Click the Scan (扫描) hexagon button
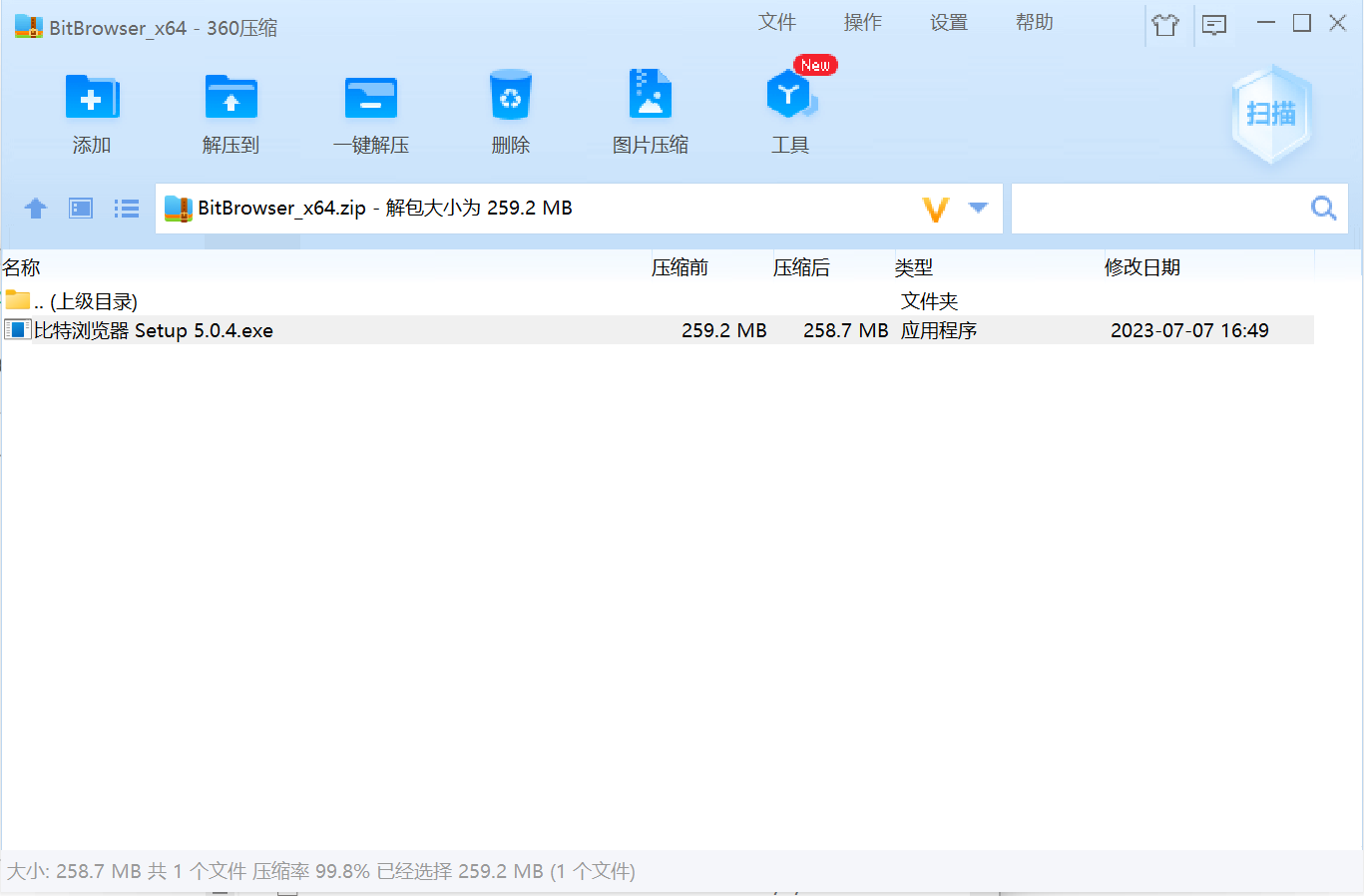Image resolution: width=1364 pixels, height=896 pixels. coord(1270,114)
